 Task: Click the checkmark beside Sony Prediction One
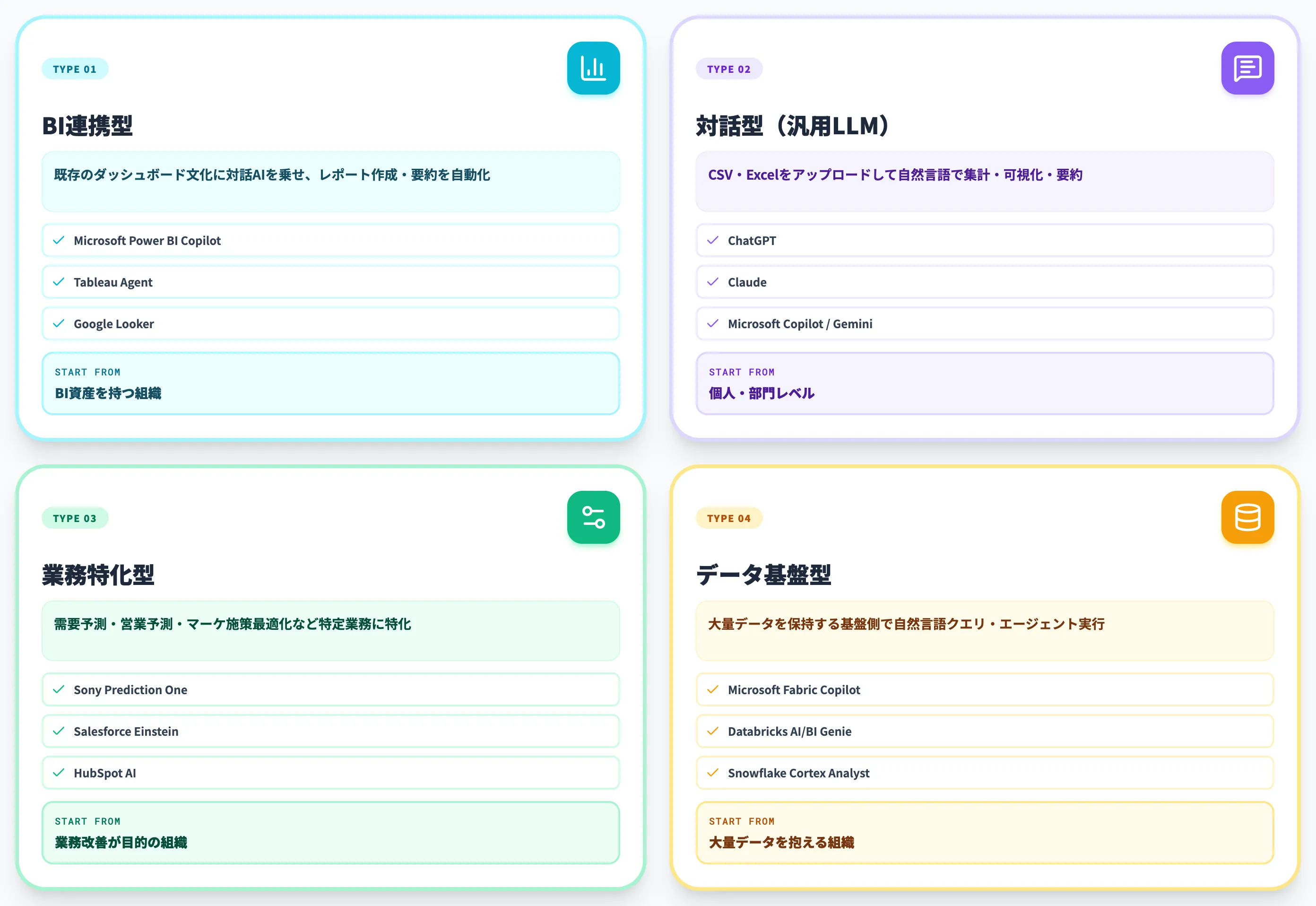[x=59, y=689]
